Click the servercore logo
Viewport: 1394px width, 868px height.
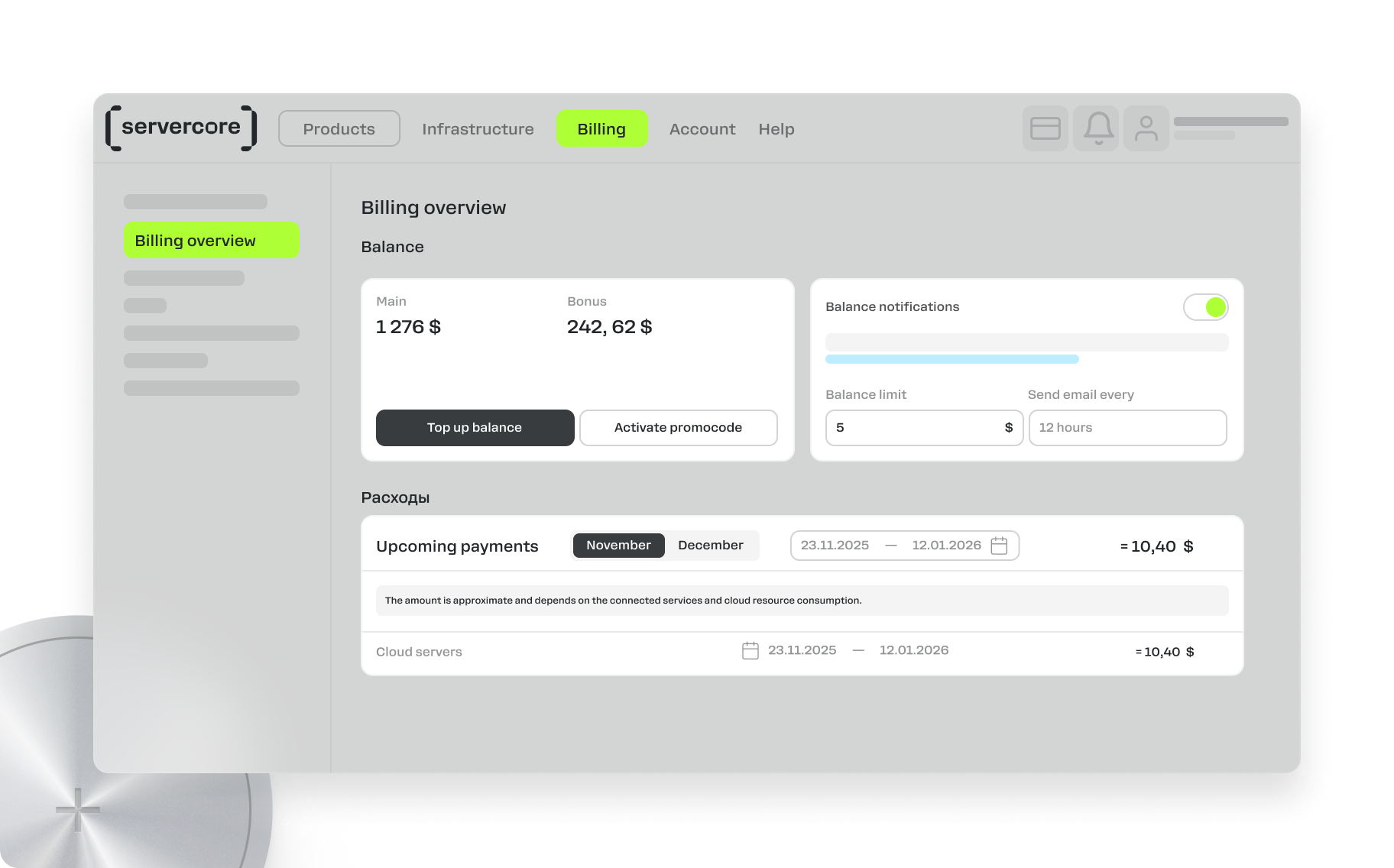click(181, 128)
